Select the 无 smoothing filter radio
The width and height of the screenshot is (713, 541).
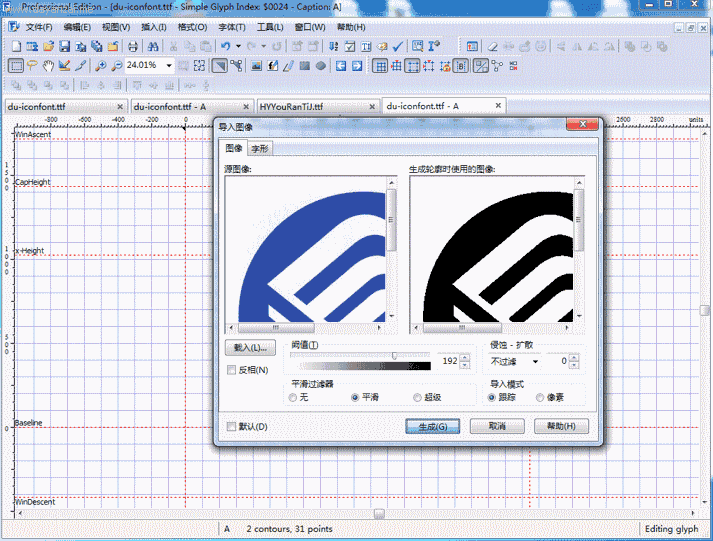pos(293,397)
